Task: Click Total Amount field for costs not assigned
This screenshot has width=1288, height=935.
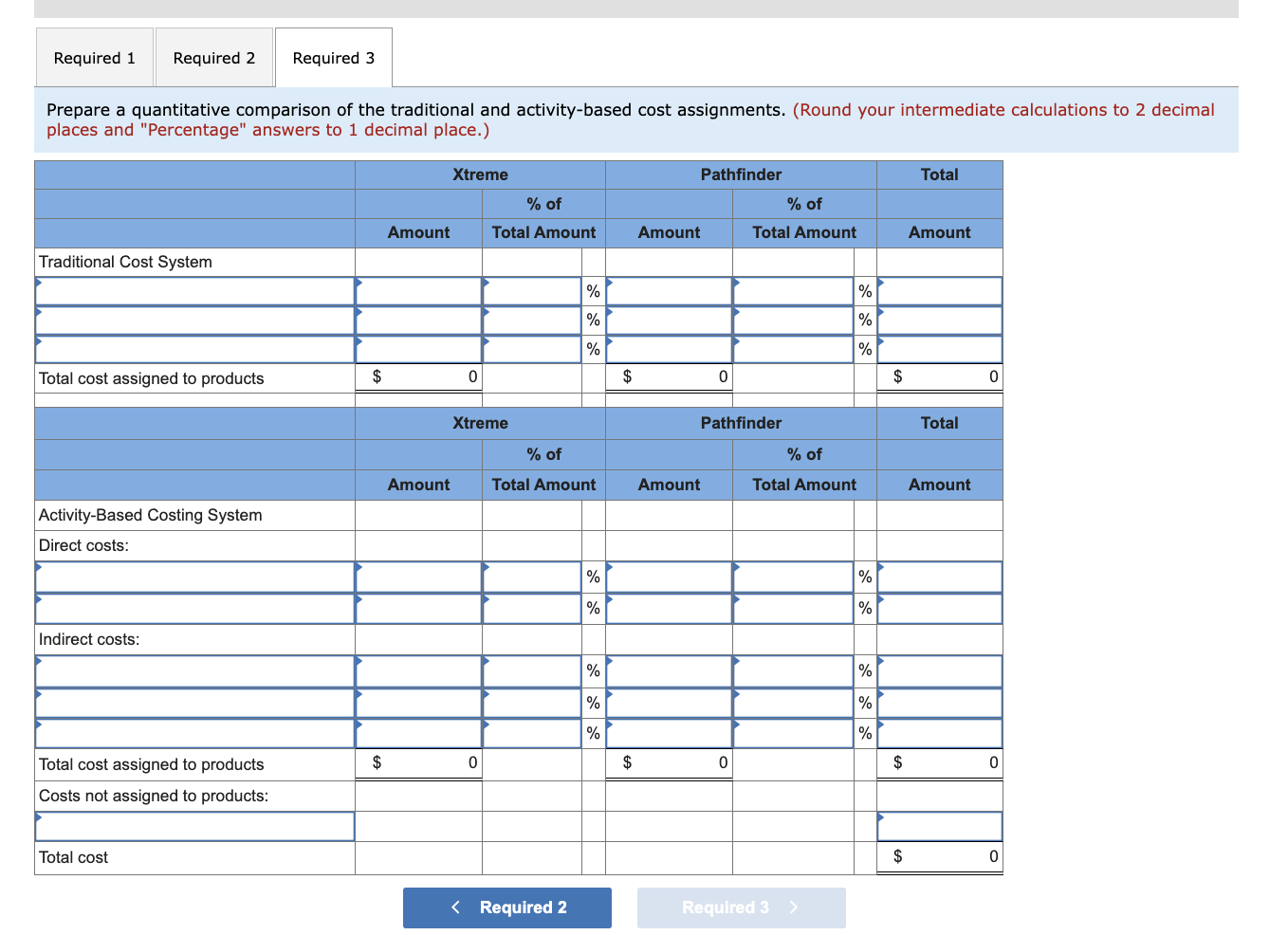Action: pos(940,826)
